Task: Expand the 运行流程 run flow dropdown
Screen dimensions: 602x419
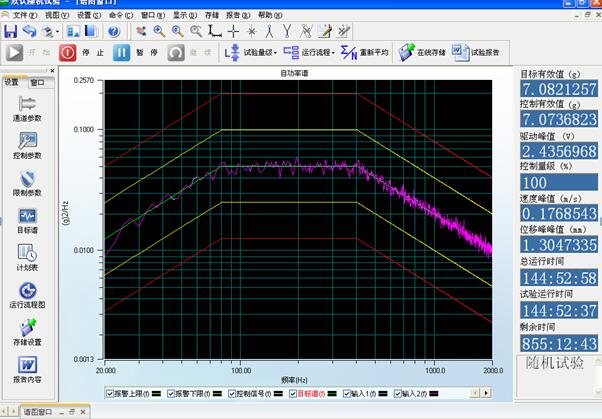Action: click(333, 53)
